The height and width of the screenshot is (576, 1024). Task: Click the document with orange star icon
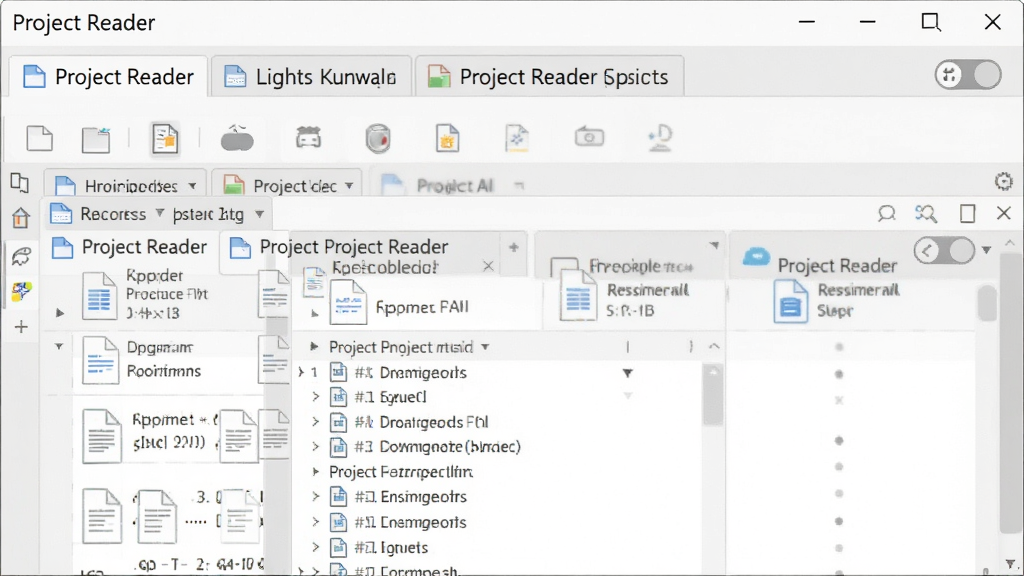(x=447, y=138)
